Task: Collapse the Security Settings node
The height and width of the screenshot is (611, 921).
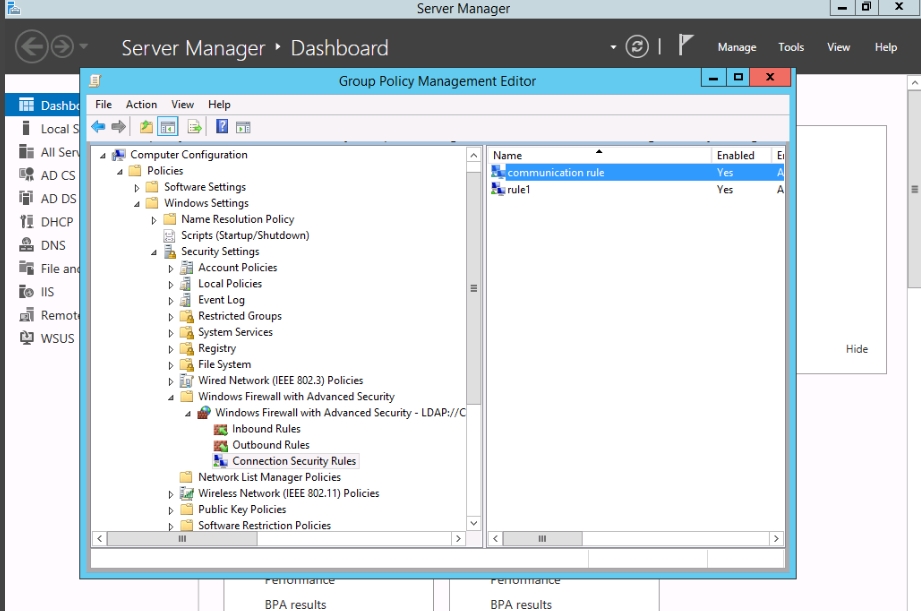Action: (154, 253)
